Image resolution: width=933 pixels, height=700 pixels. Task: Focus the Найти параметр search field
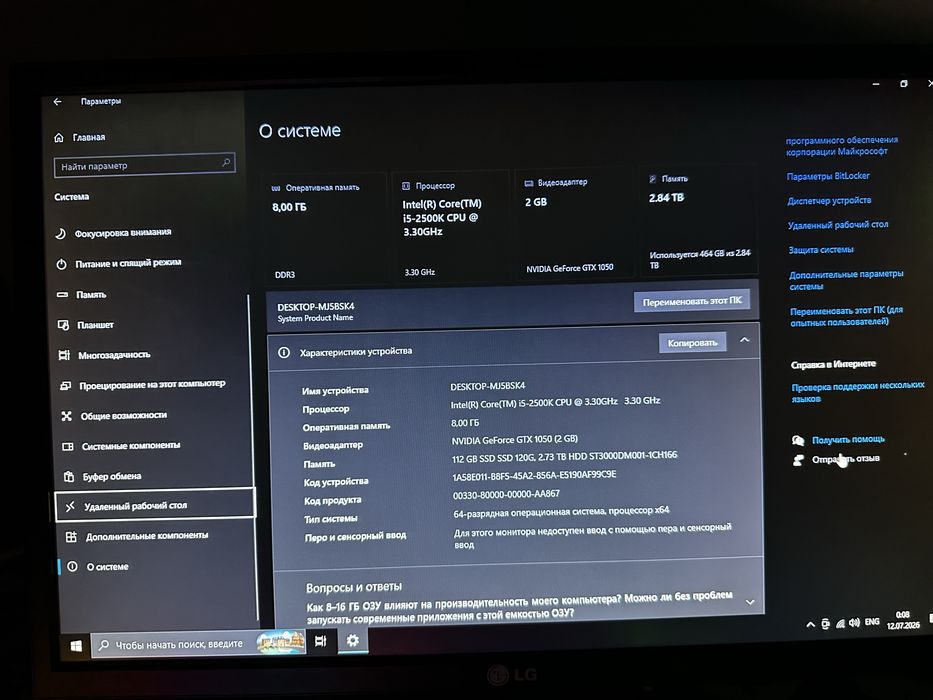tap(145, 165)
